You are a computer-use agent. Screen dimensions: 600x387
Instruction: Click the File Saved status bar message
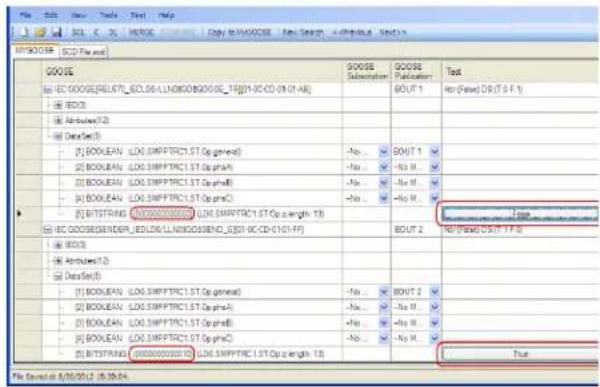[70, 377]
